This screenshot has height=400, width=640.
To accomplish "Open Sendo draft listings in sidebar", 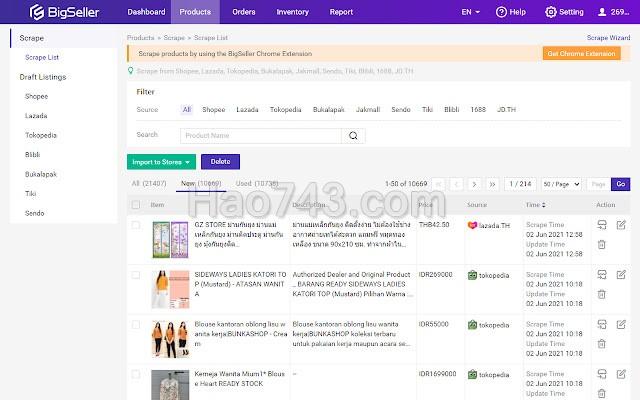I will coord(34,213).
